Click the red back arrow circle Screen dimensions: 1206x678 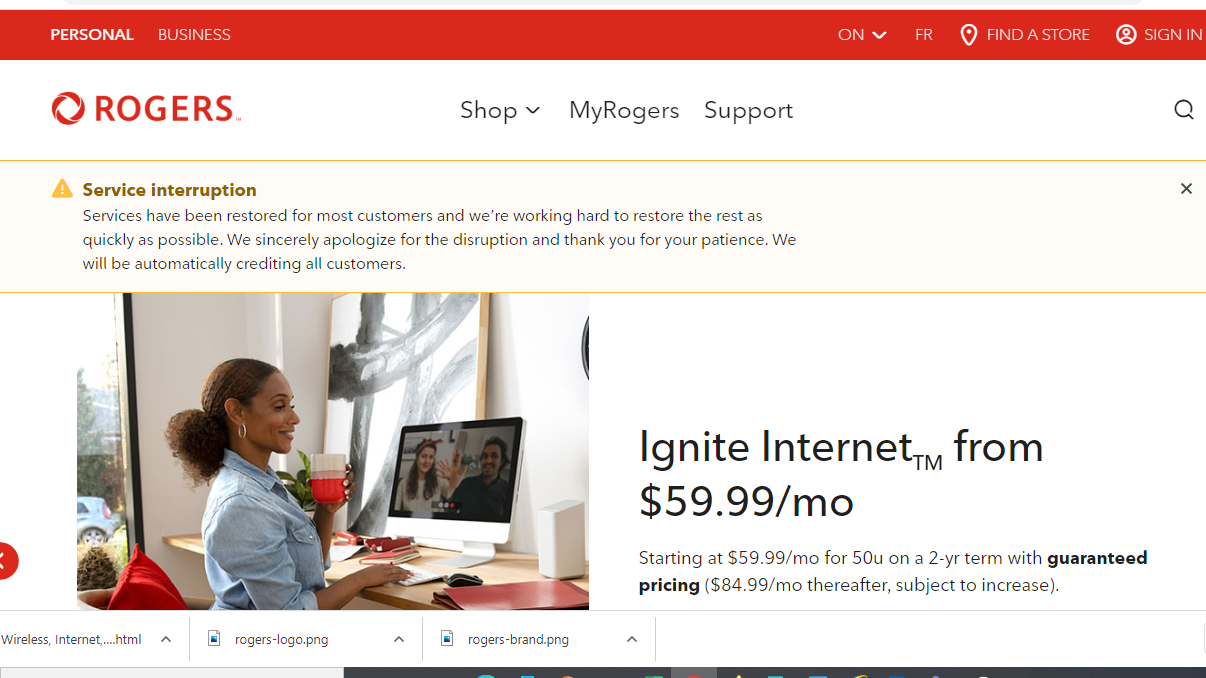coord(4,561)
